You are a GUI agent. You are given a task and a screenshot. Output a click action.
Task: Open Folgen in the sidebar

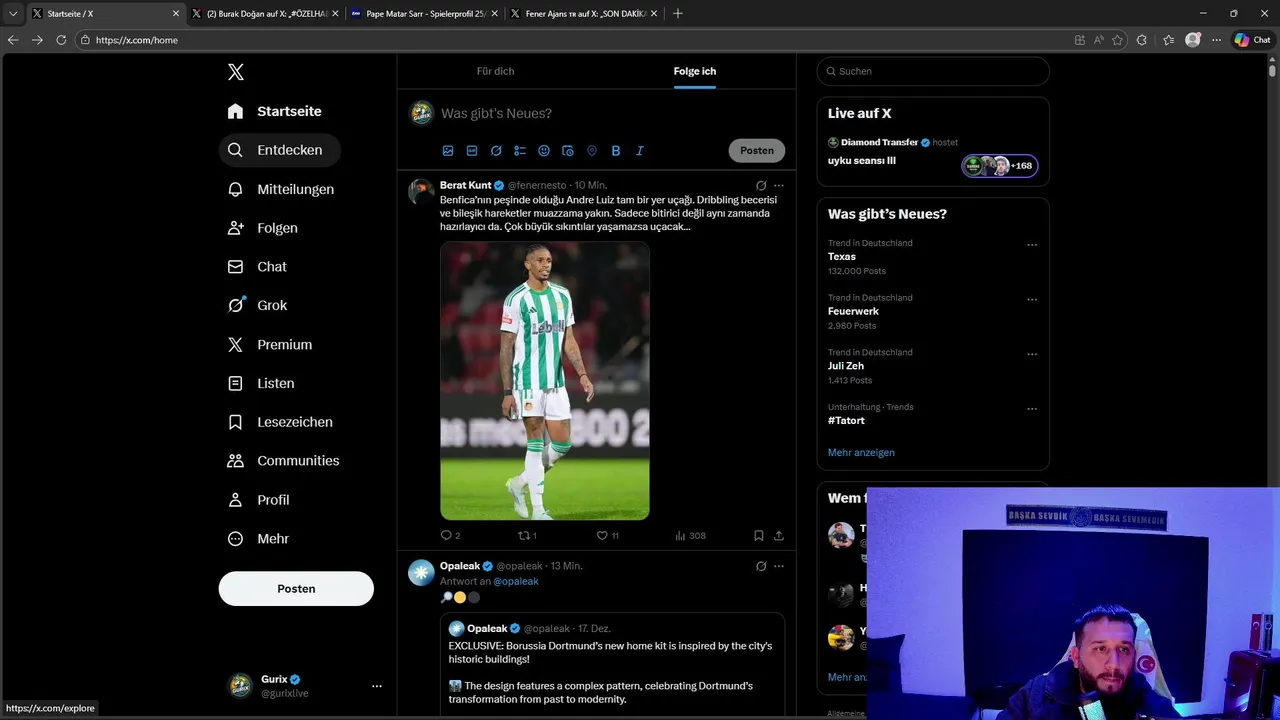click(x=263, y=228)
